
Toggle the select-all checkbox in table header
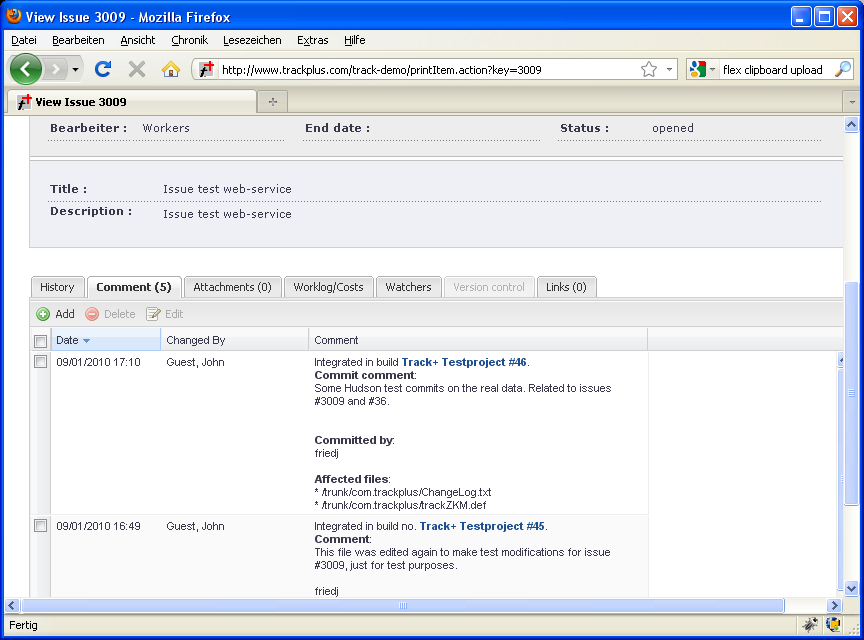(x=41, y=341)
